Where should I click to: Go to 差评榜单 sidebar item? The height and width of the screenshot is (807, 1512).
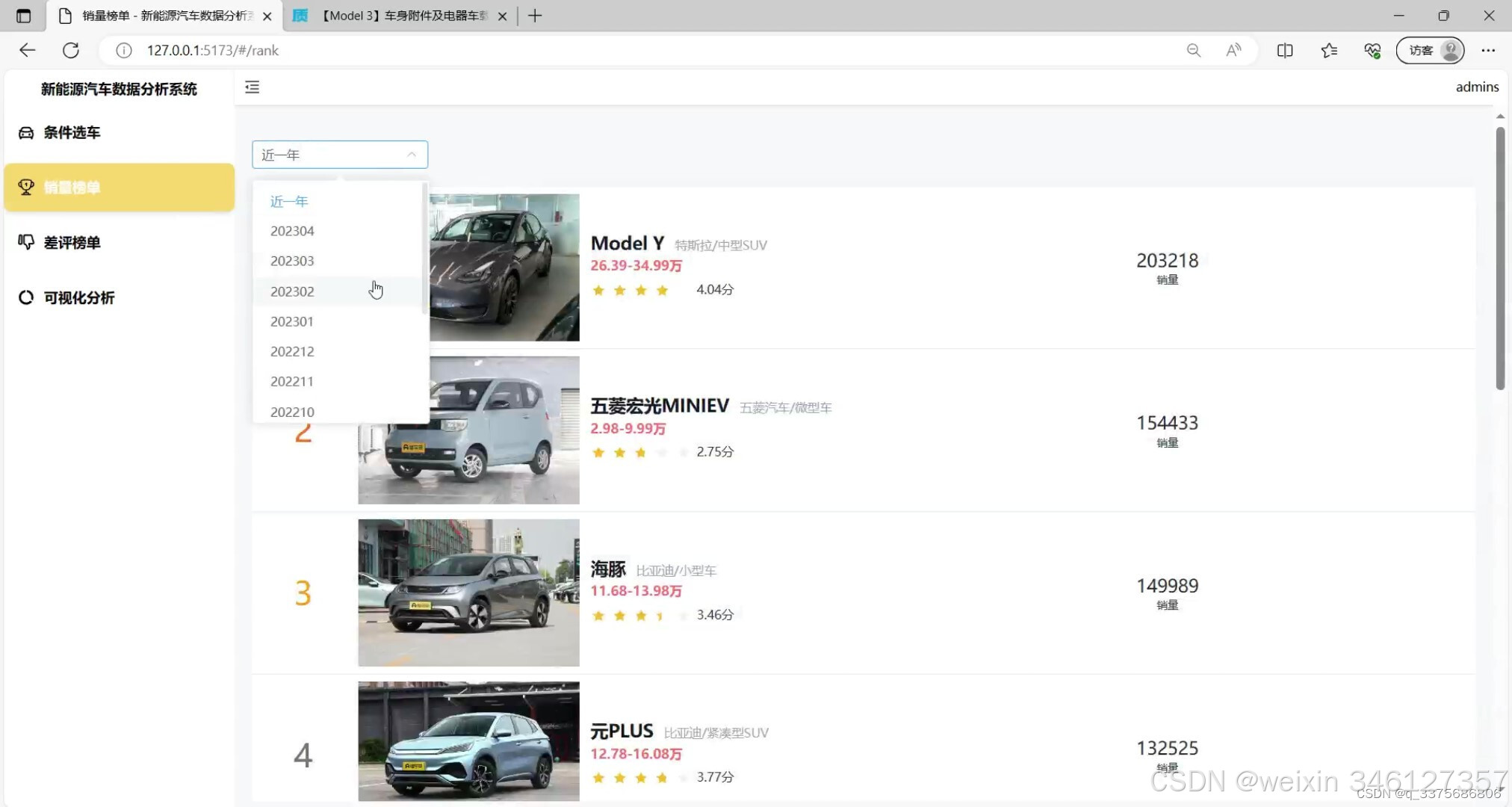[x=72, y=242]
